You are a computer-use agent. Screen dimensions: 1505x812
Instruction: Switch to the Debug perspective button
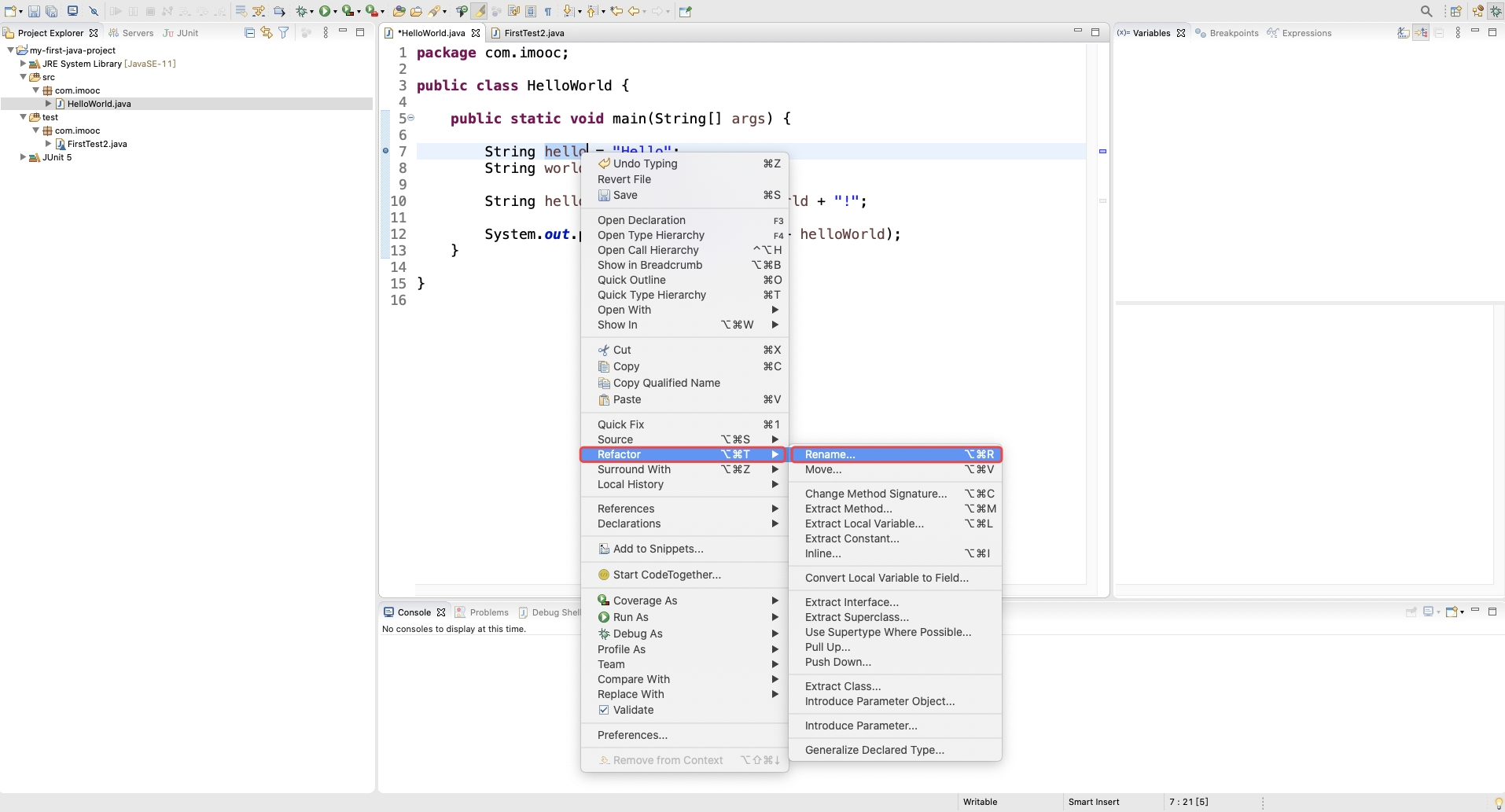pyautogui.click(x=1496, y=11)
